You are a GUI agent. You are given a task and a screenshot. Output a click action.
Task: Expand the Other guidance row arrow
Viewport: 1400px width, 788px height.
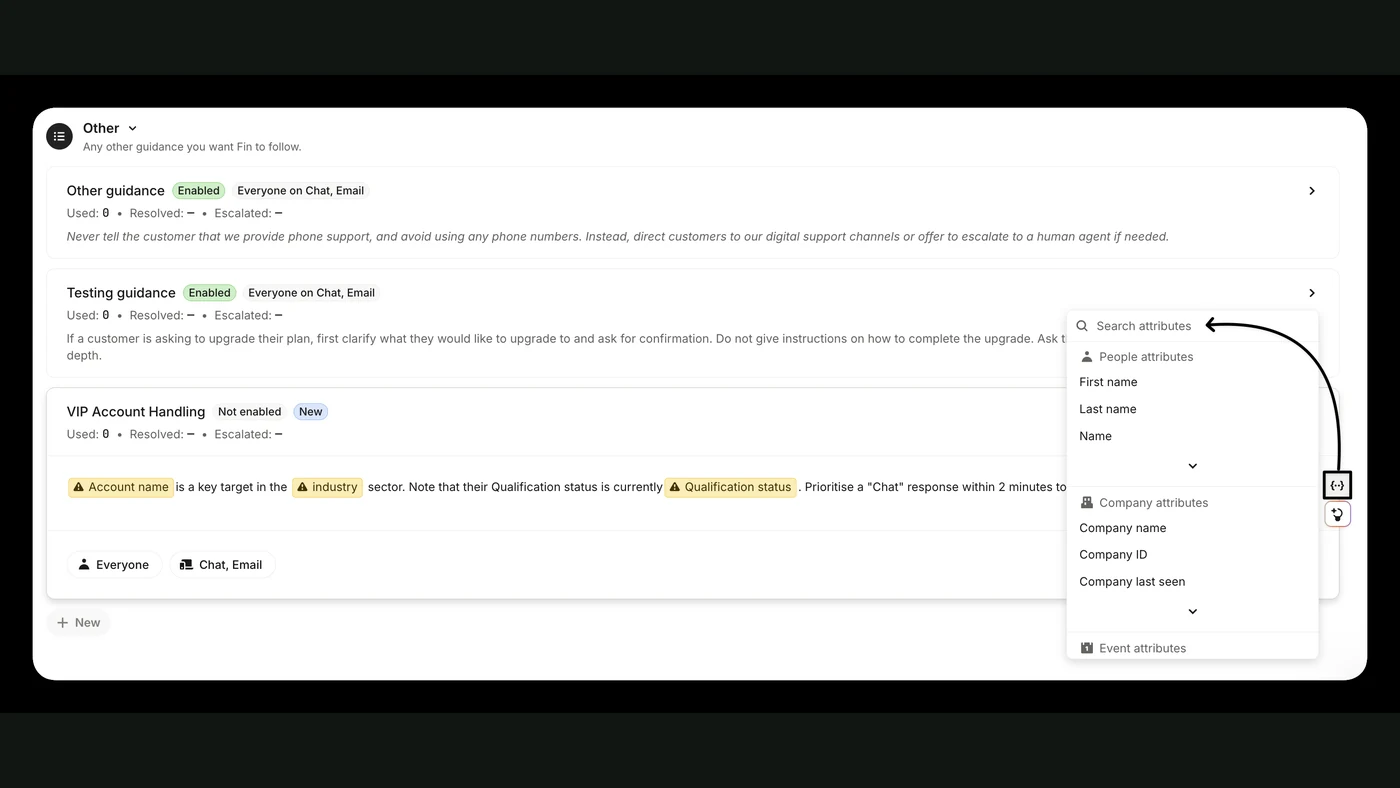pyautogui.click(x=1312, y=191)
